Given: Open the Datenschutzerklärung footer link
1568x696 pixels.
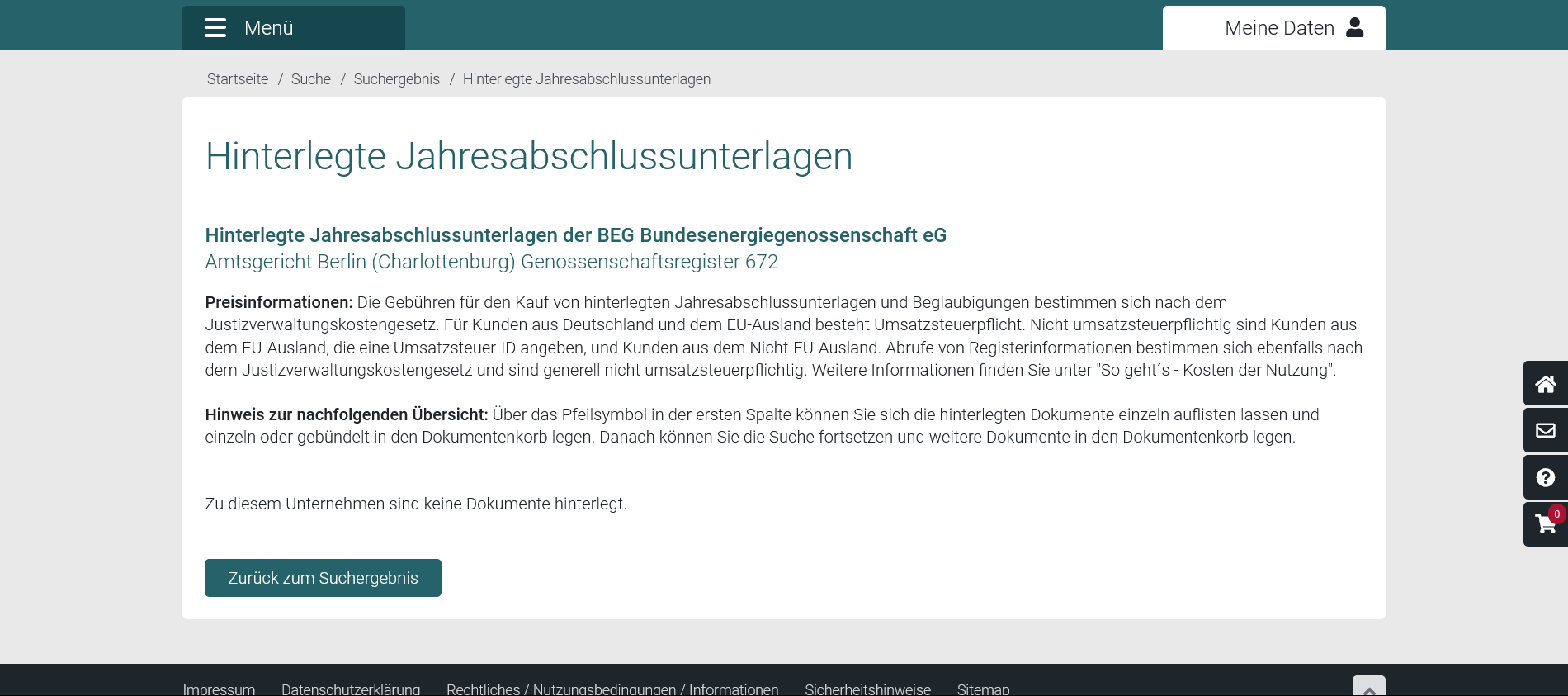Looking at the screenshot, I should [351, 689].
